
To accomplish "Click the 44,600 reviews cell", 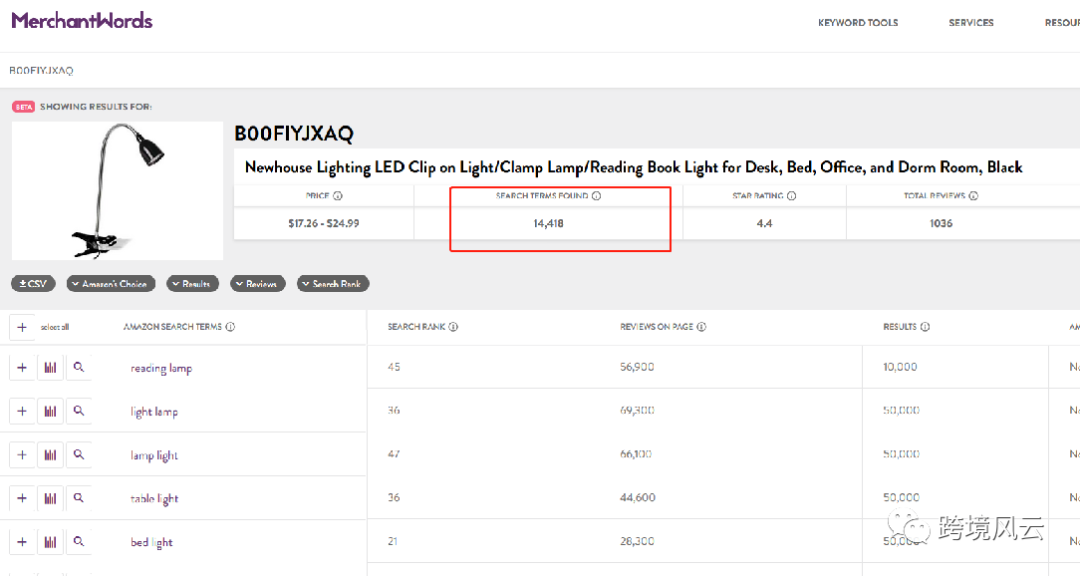I will coord(637,497).
